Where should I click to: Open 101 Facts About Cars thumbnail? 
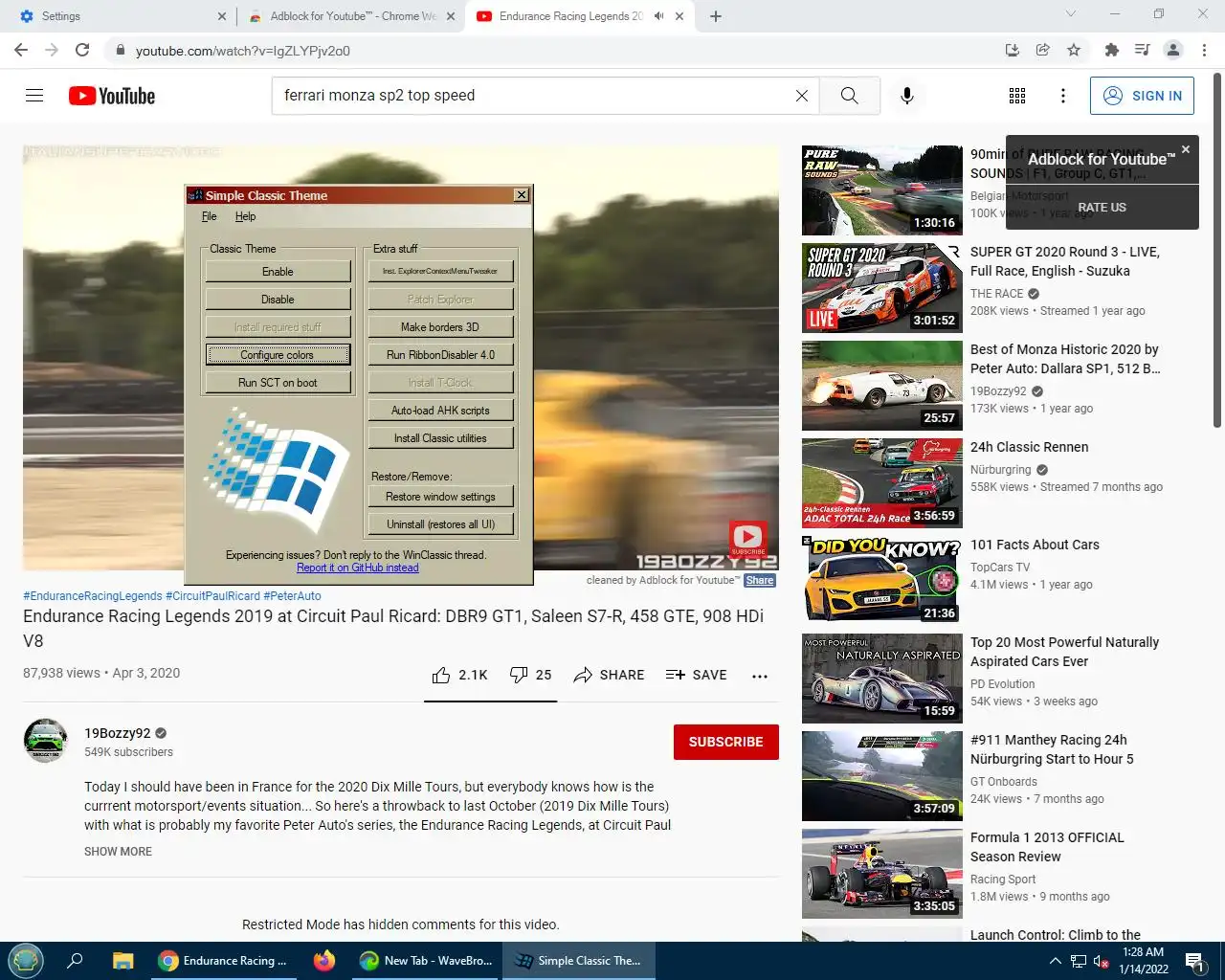pyautogui.click(x=882, y=581)
